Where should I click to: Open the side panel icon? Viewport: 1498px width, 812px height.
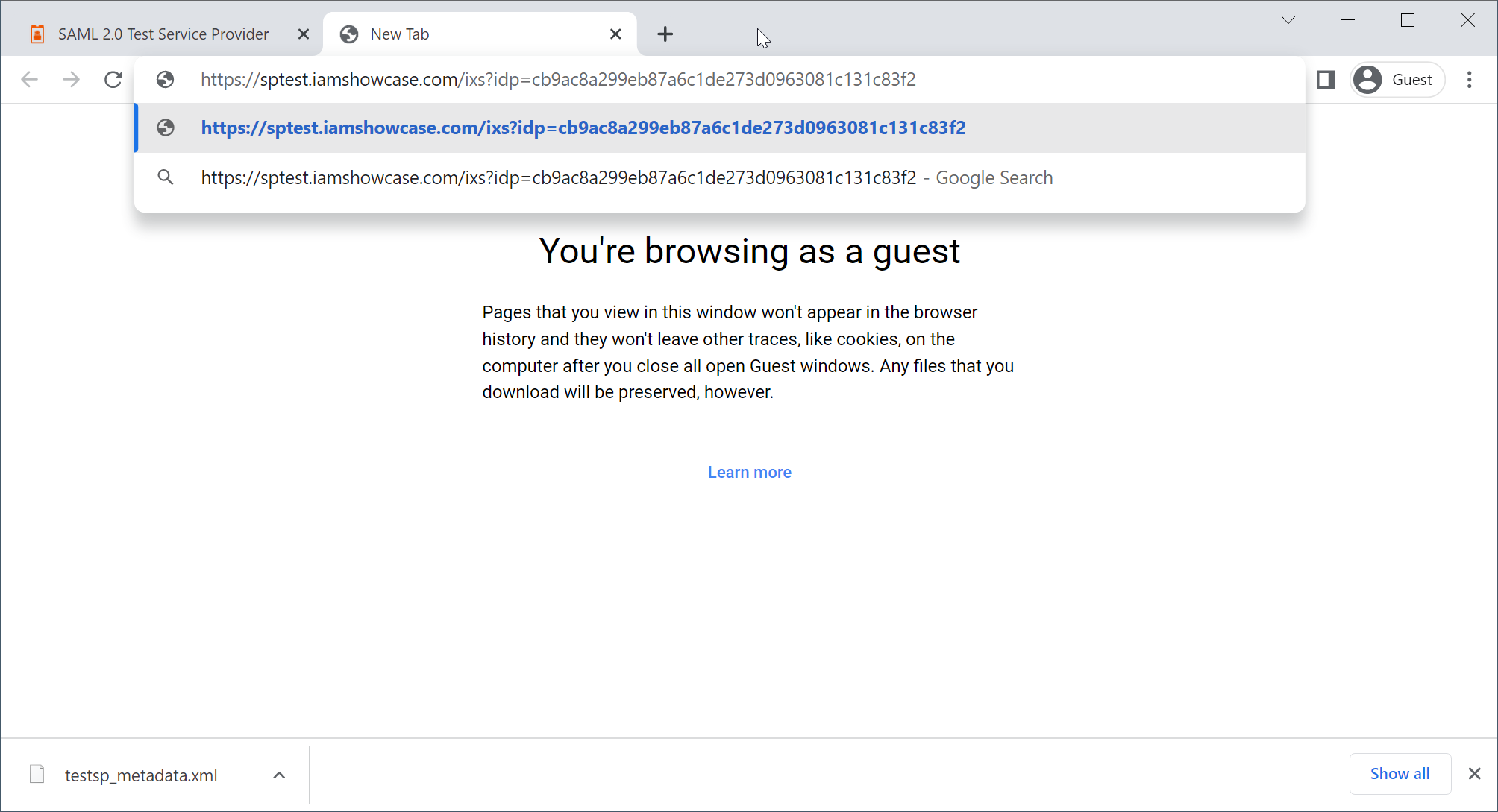(1326, 80)
